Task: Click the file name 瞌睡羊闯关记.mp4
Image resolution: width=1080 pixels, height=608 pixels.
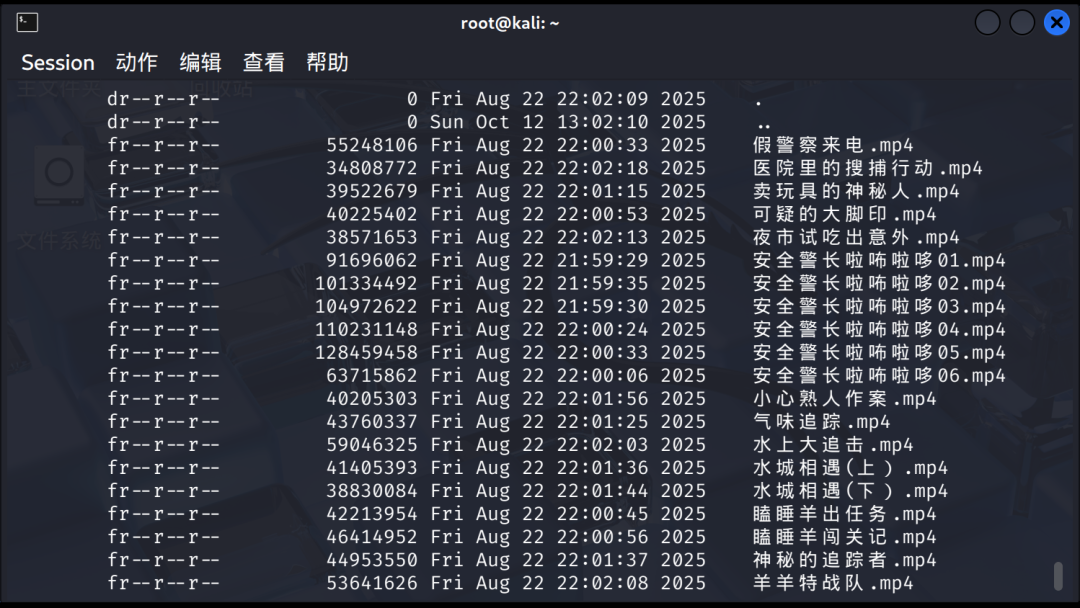Action: (x=844, y=538)
